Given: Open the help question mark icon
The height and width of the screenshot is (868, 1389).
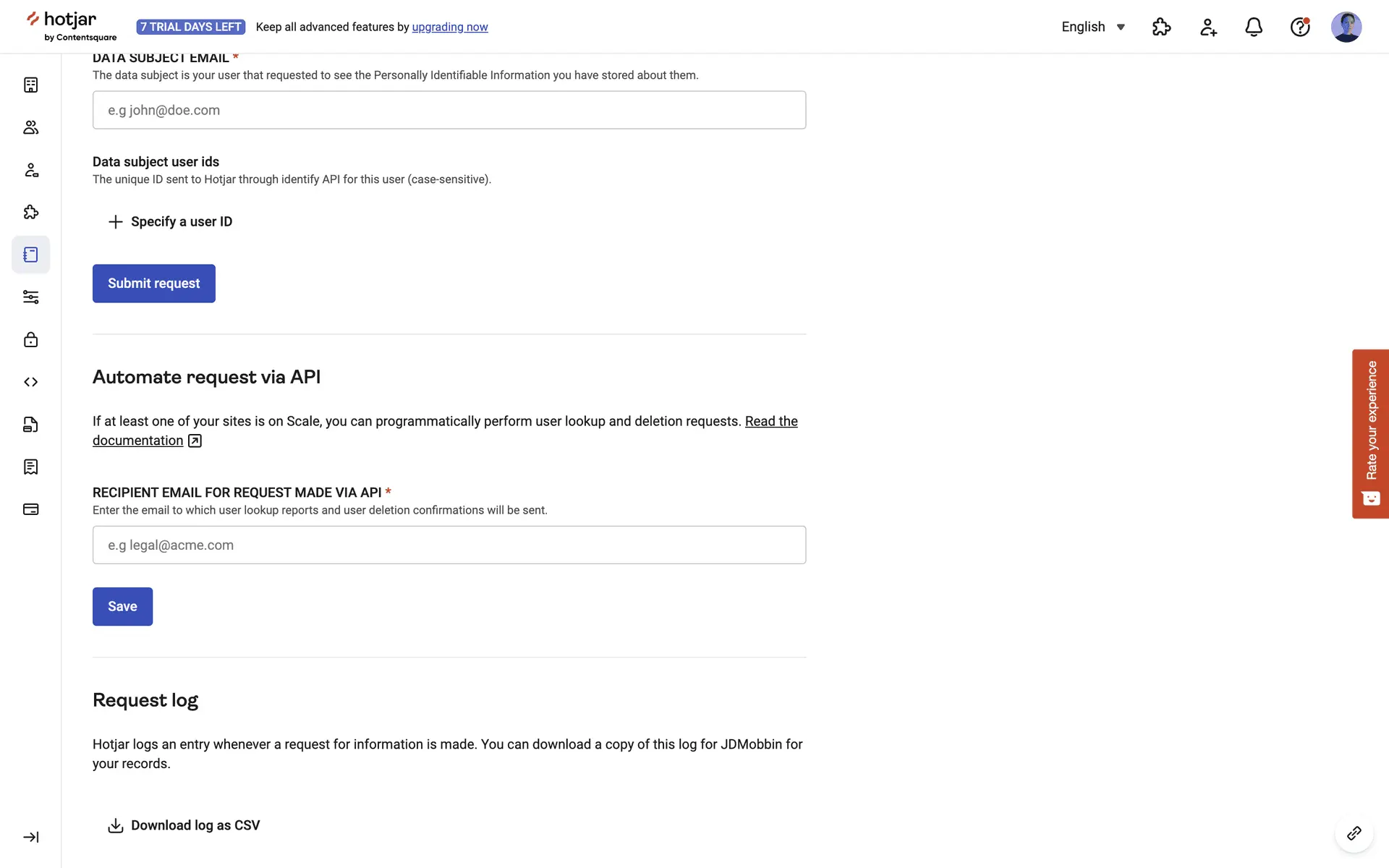Looking at the screenshot, I should click(1300, 27).
